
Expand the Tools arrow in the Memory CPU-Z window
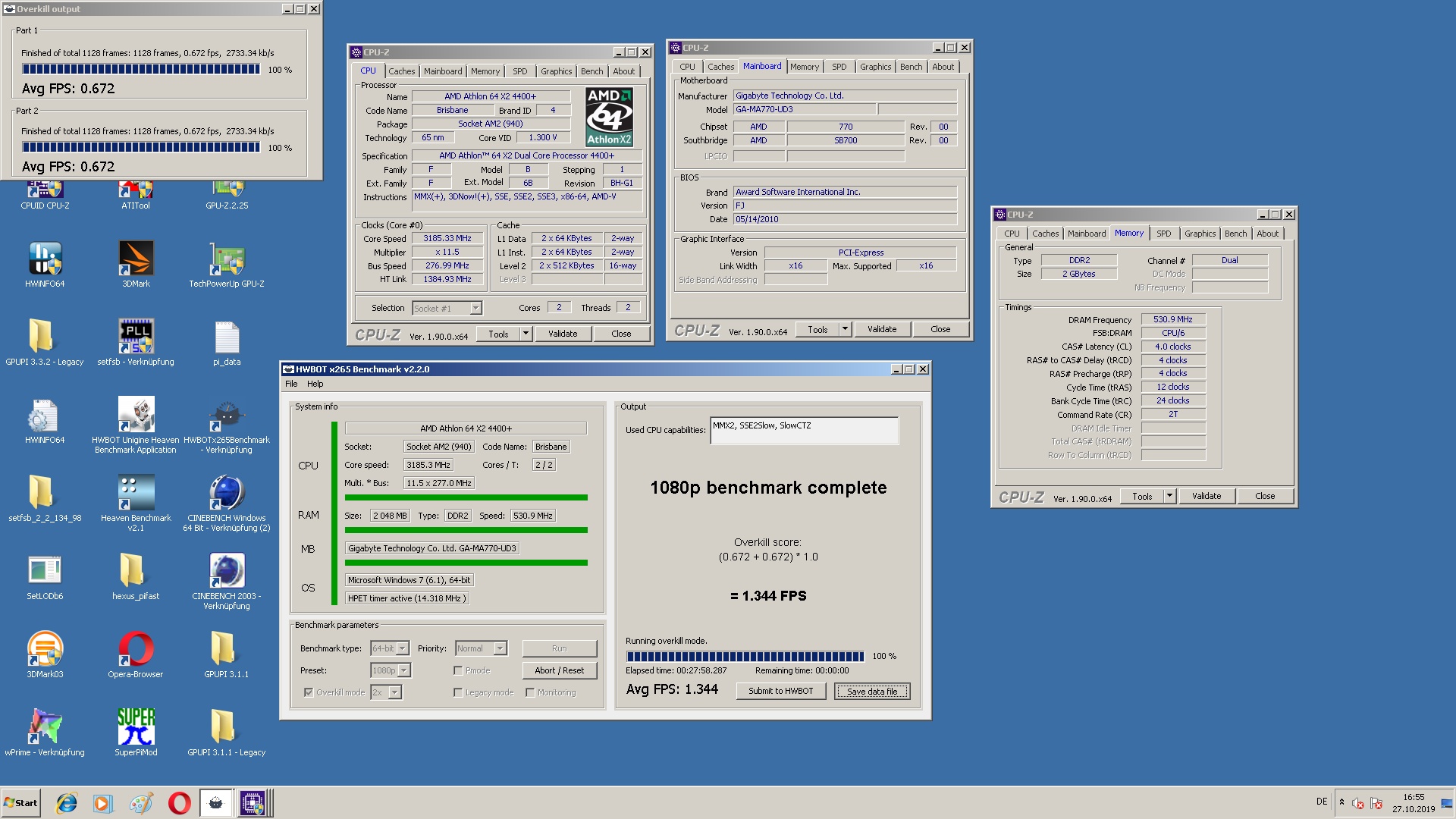[1169, 496]
